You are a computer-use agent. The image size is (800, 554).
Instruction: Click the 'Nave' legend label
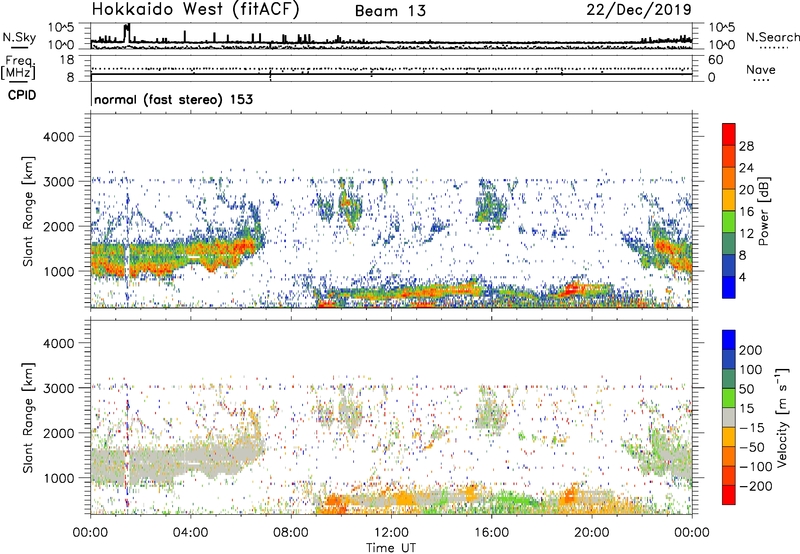(761, 70)
